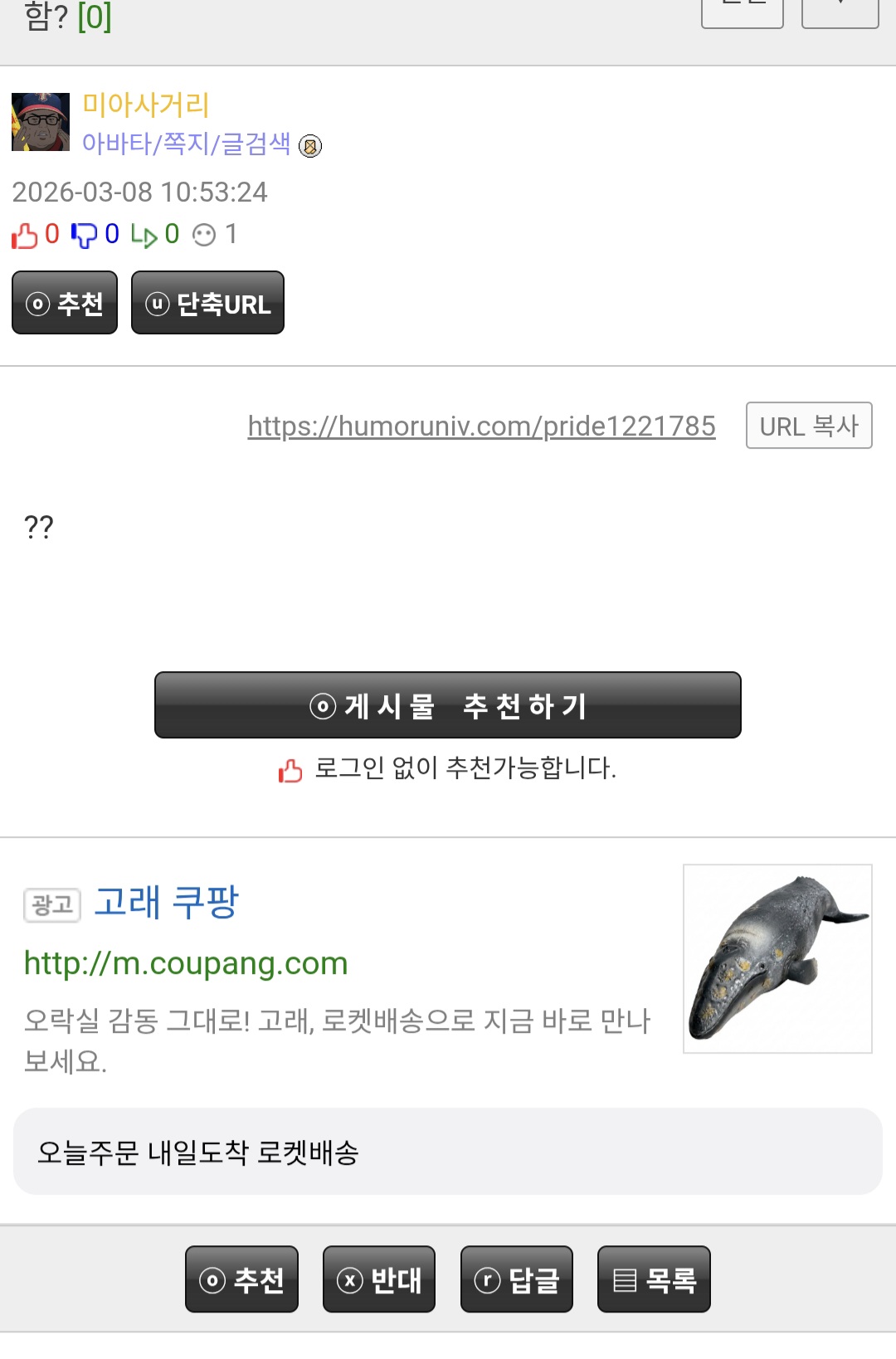896x1359 pixels.
Task: Click the whale ad thumbnail
Action: pyautogui.click(x=777, y=959)
